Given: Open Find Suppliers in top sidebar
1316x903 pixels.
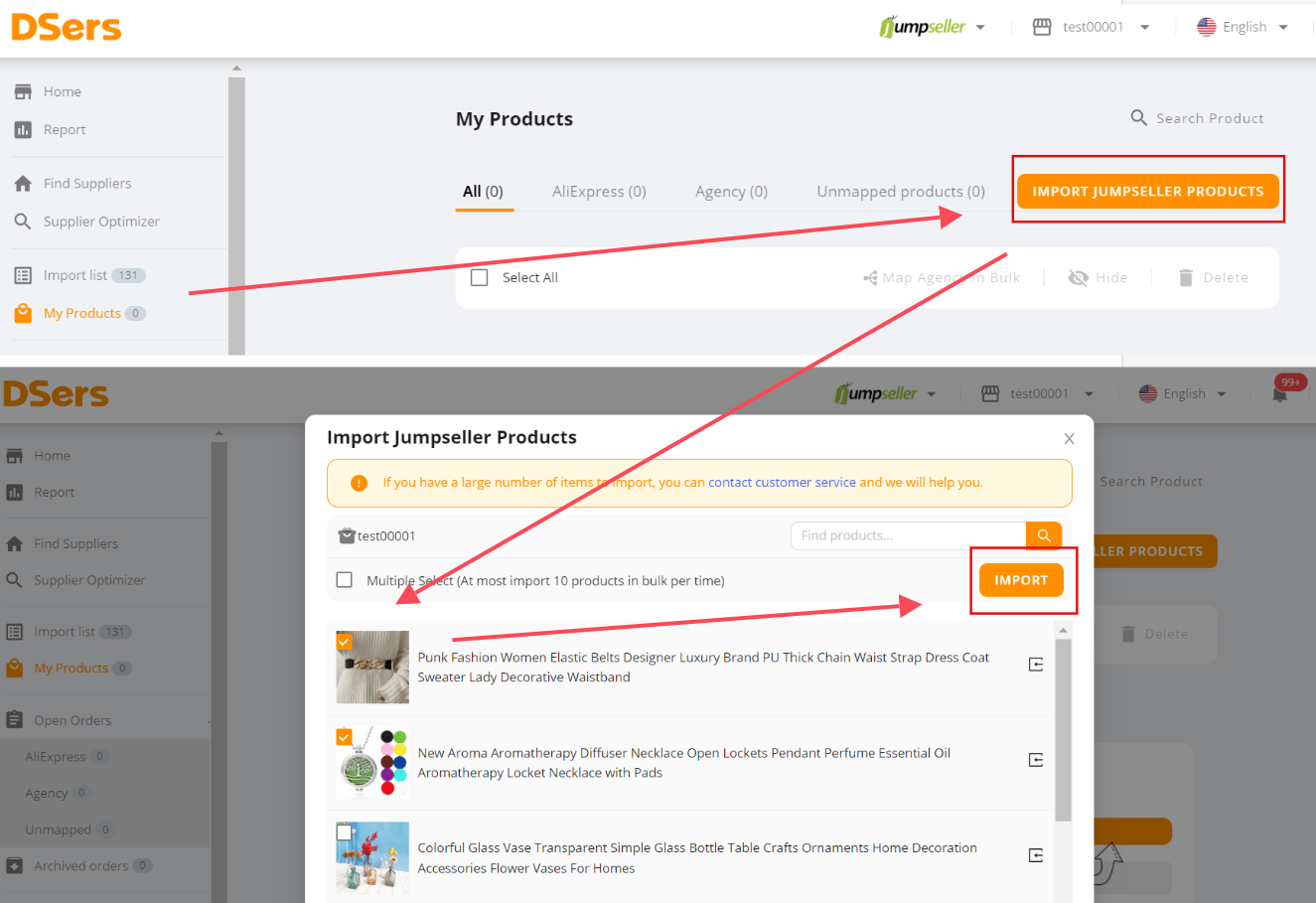Looking at the screenshot, I should (86, 183).
